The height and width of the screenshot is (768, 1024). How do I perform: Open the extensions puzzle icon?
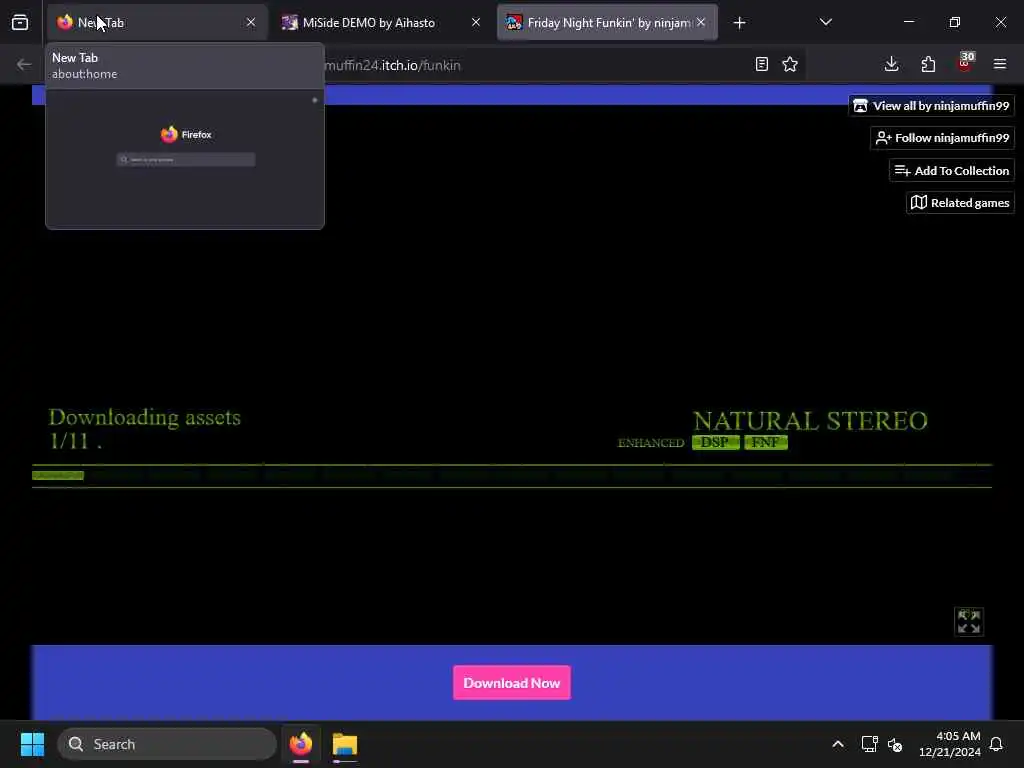pos(928,64)
